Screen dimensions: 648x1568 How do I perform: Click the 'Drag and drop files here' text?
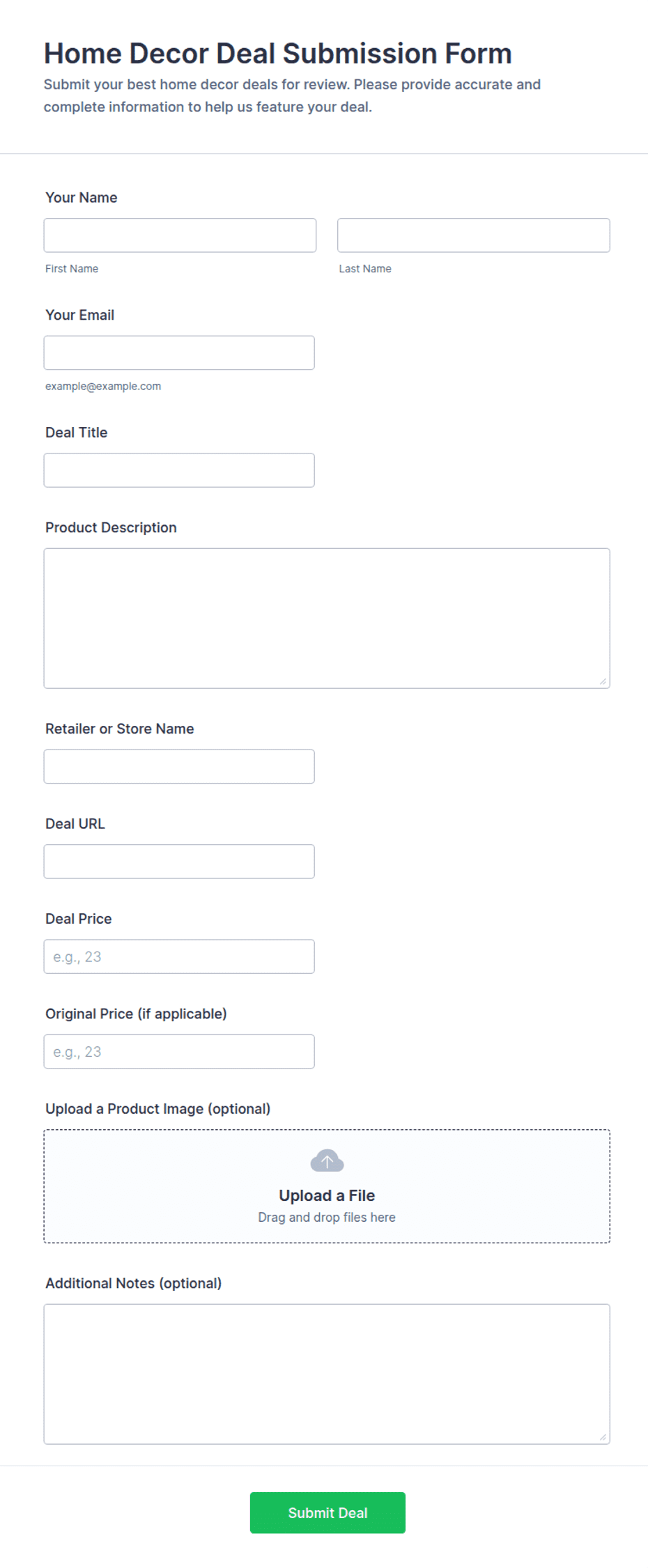pos(327,1217)
